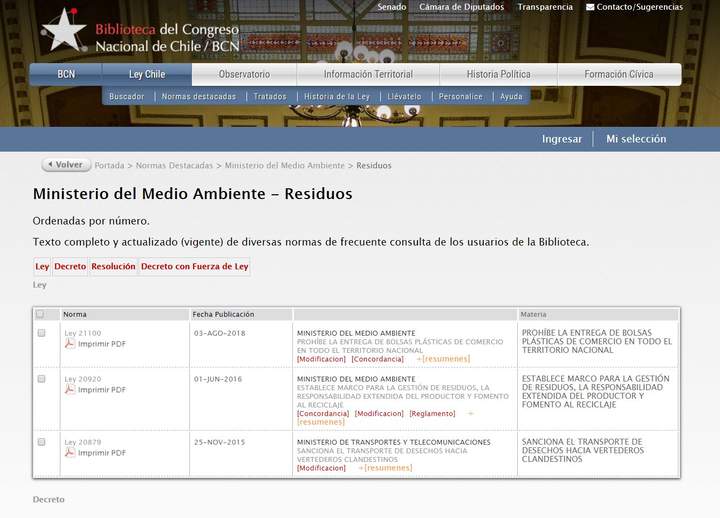Click the PDF icon for Ley 20920

pyautogui.click(x=70, y=390)
